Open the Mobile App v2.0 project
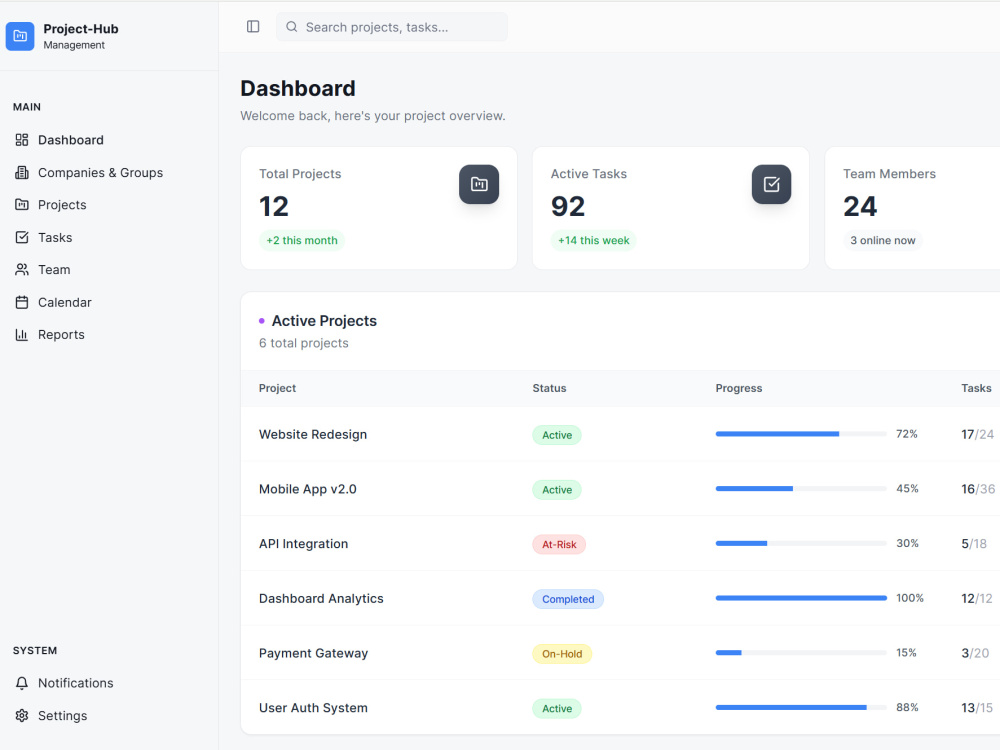Image resolution: width=1000 pixels, height=750 pixels. click(x=620, y=489)
